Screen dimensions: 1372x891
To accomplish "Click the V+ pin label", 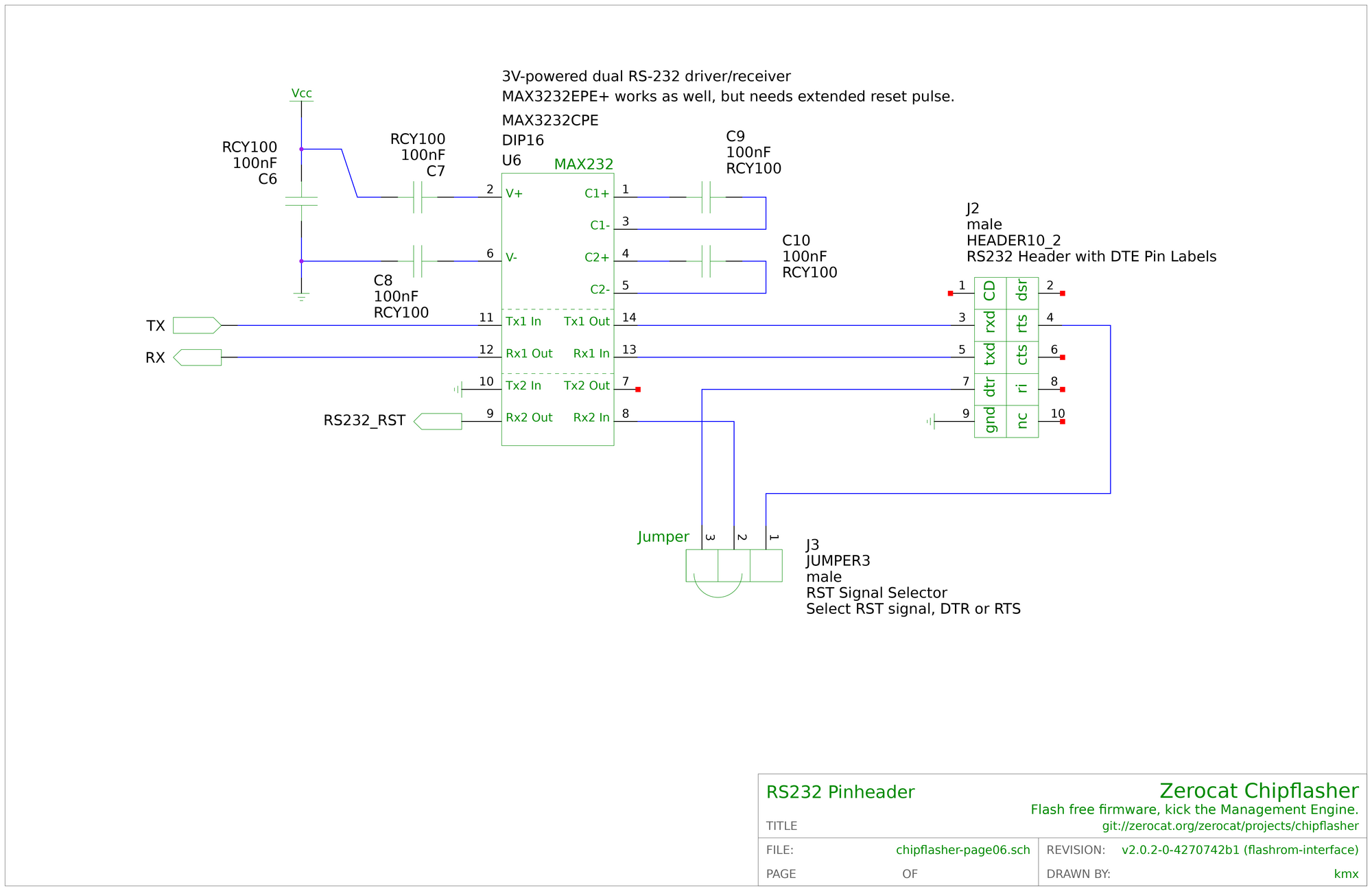I will click(x=514, y=193).
